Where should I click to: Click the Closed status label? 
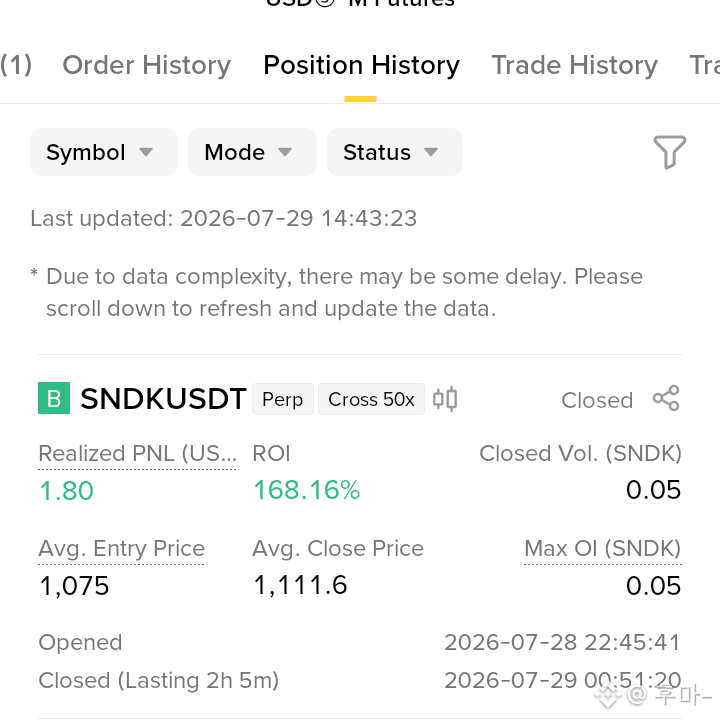597,400
